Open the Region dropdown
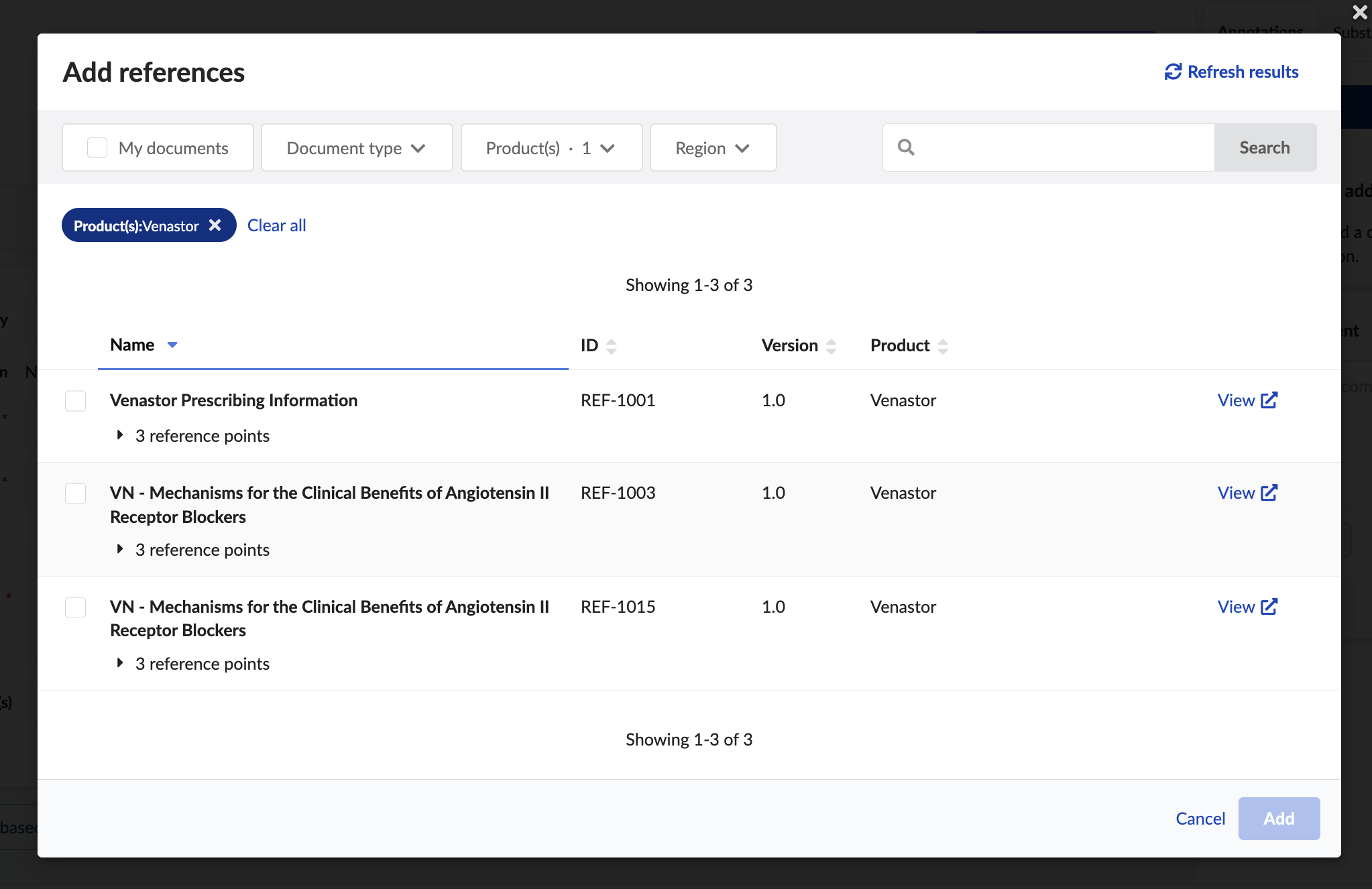Viewport: 1372px width, 889px height. pyautogui.click(x=713, y=147)
